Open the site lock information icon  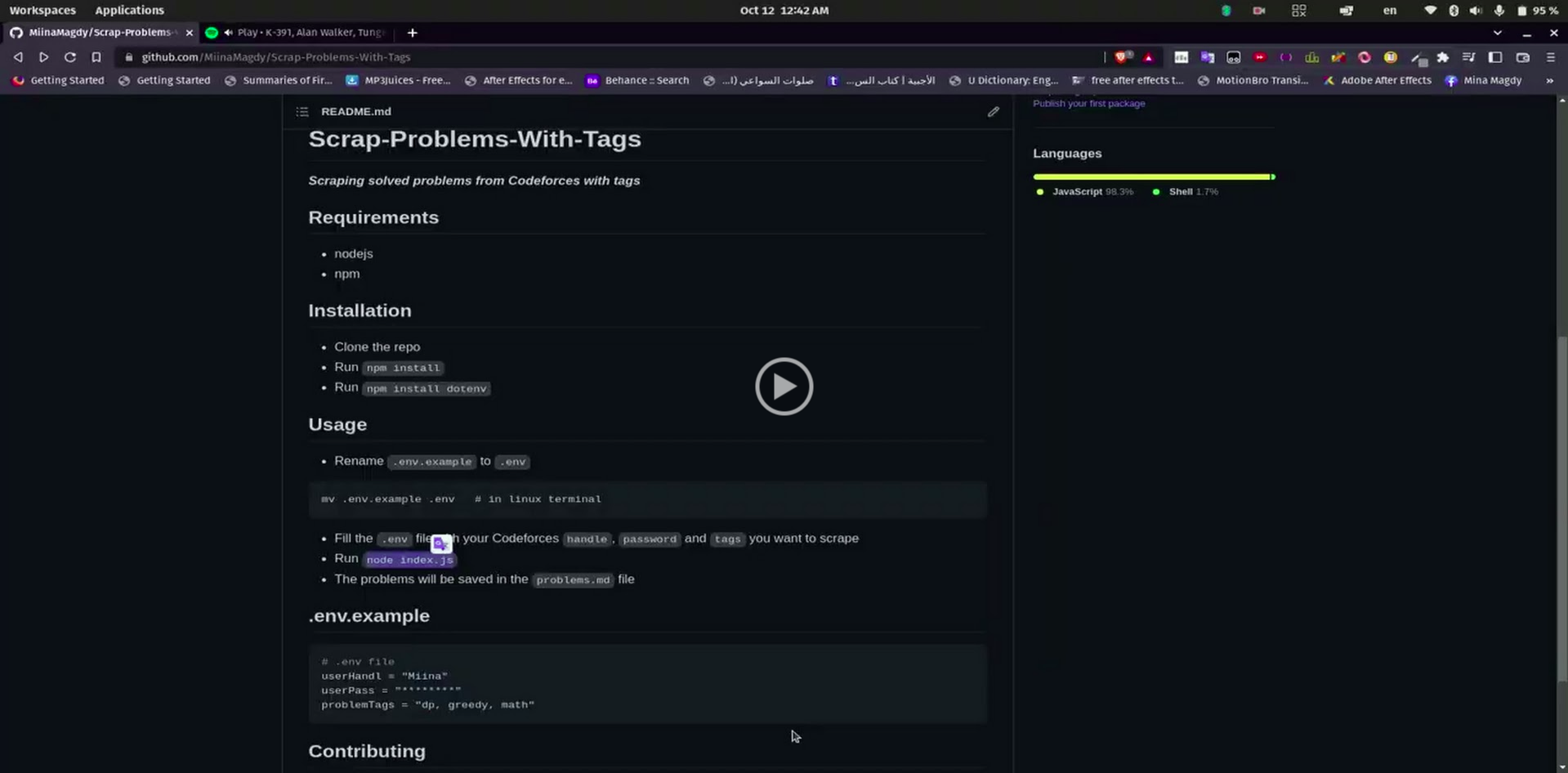pos(128,57)
